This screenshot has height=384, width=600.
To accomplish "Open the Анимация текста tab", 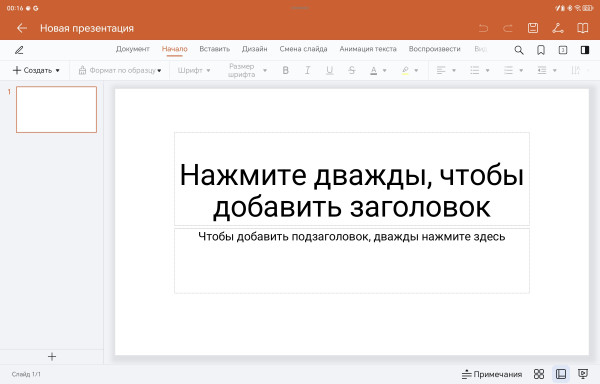I will (368, 49).
